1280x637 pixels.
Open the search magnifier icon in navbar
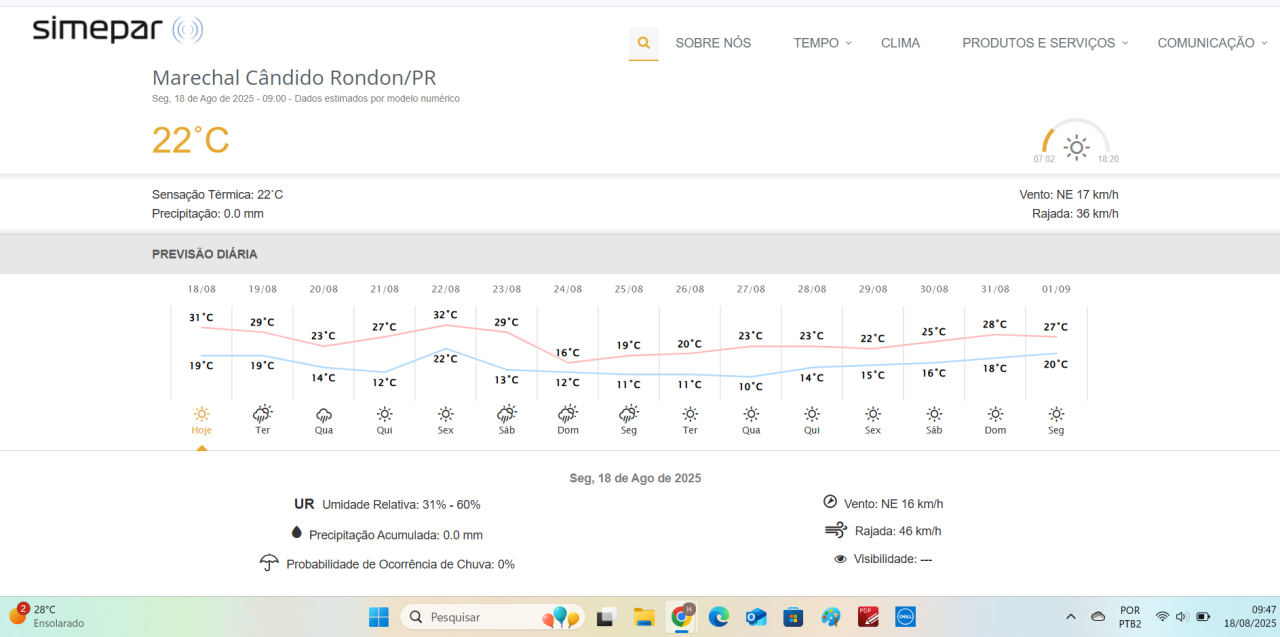pyautogui.click(x=644, y=43)
